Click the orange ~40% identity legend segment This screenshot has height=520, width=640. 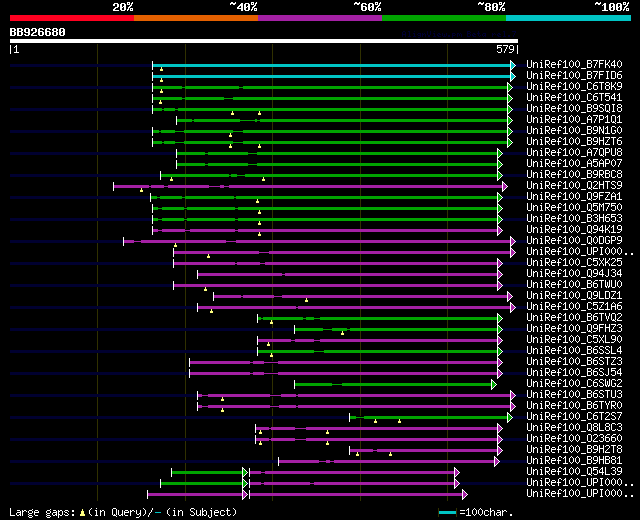[x=196, y=18]
